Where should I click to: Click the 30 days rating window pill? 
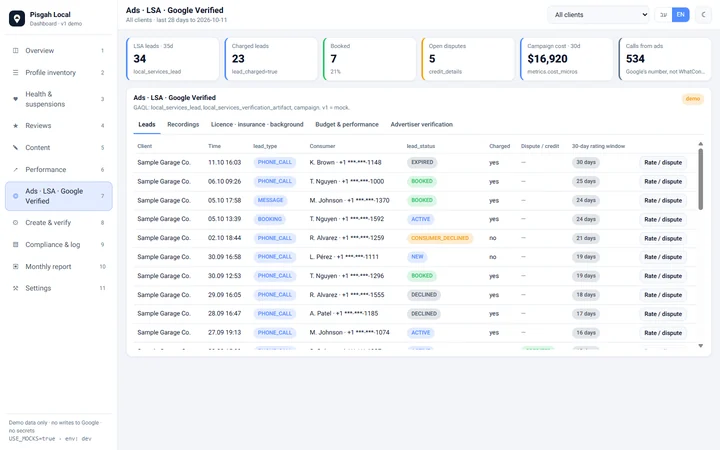click(x=586, y=163)
